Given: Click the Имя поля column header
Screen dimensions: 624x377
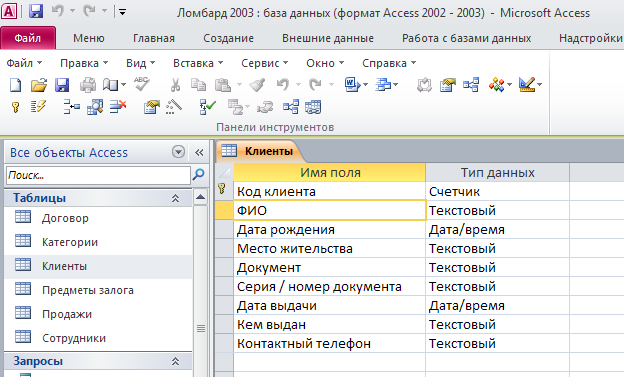Looking at the screenshot, I should (330, 172).
